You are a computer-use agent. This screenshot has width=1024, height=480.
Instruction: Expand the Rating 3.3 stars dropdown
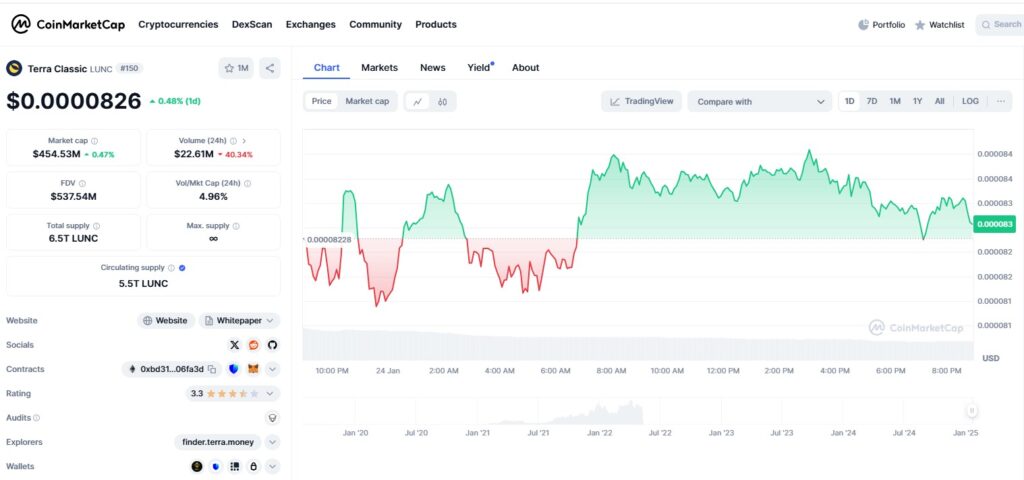tap(272, 393)
